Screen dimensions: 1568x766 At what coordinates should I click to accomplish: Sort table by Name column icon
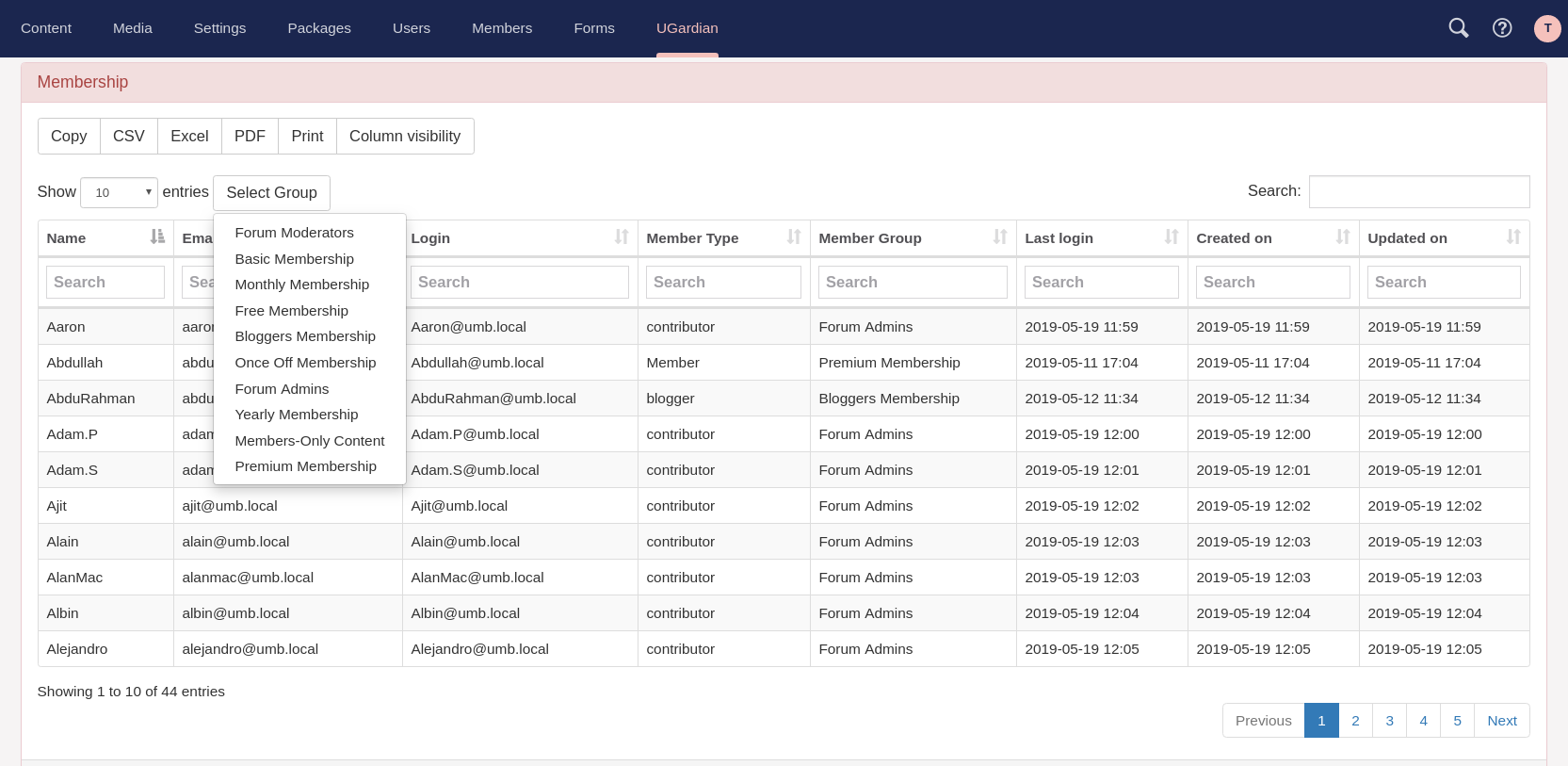point(157,237)
